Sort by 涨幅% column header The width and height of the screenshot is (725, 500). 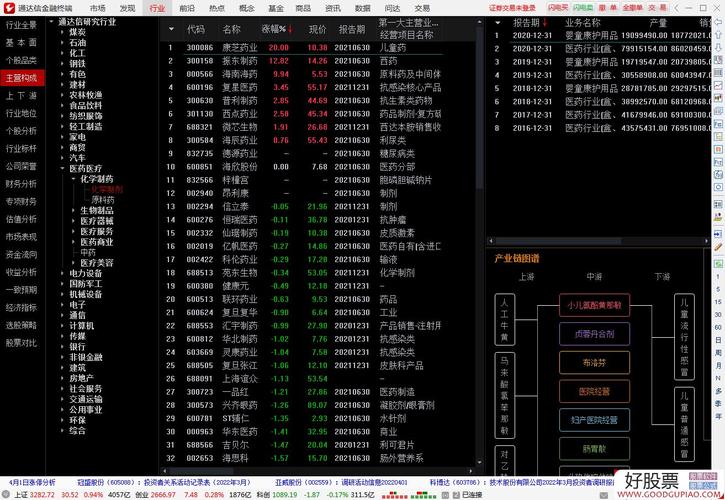tap(277, 29)
